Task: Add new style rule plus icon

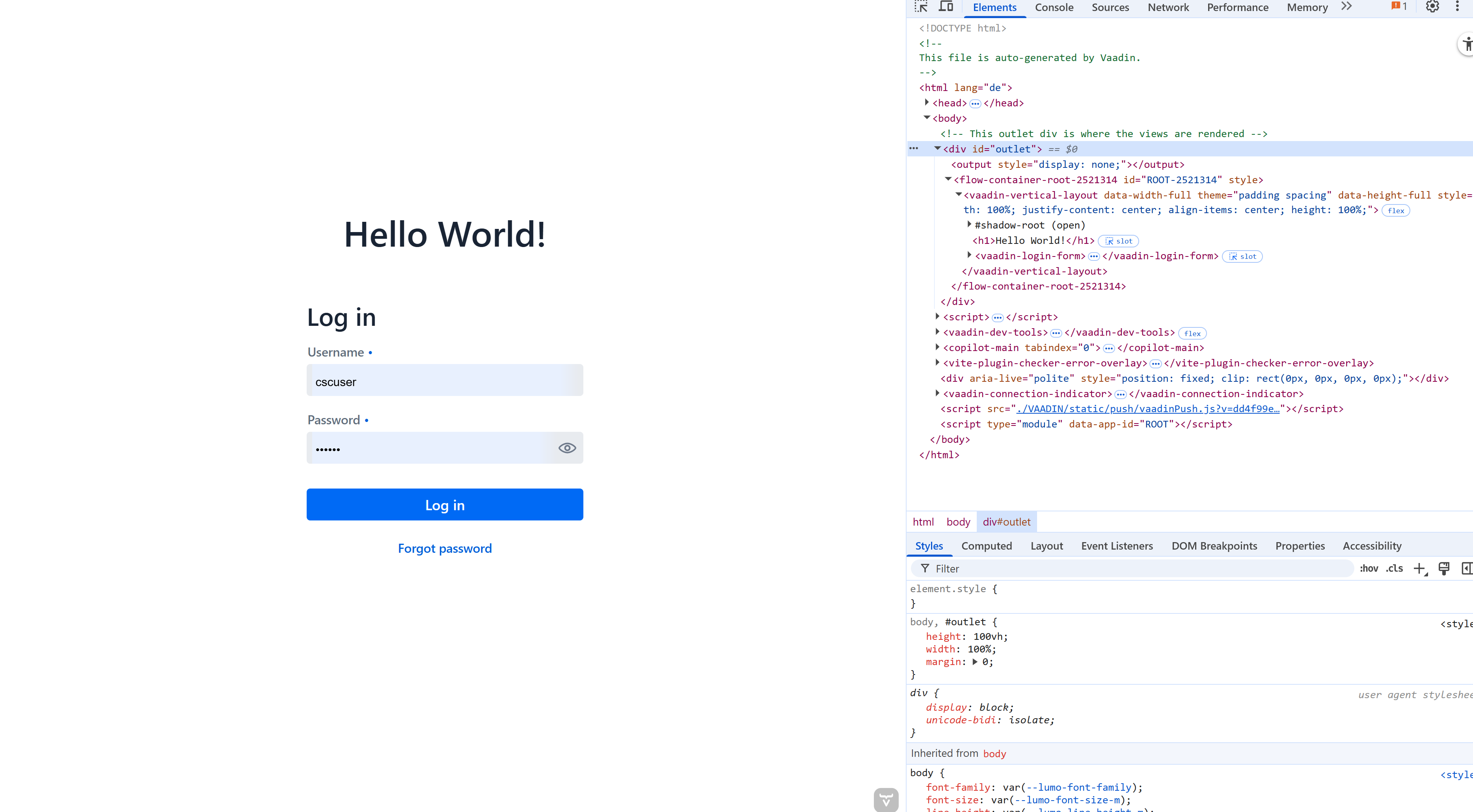Action: [x=1419, y=568]
